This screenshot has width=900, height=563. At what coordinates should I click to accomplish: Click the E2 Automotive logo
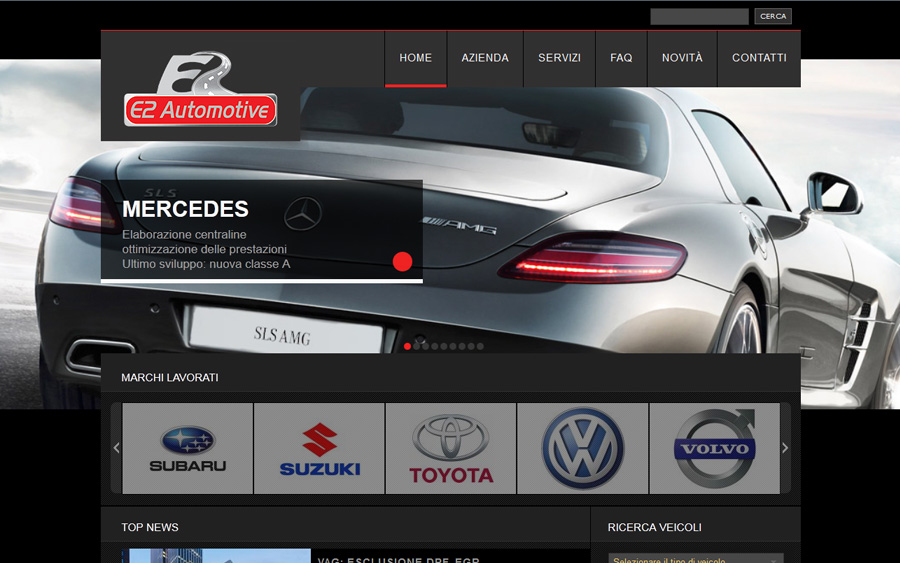pos(200,89)
